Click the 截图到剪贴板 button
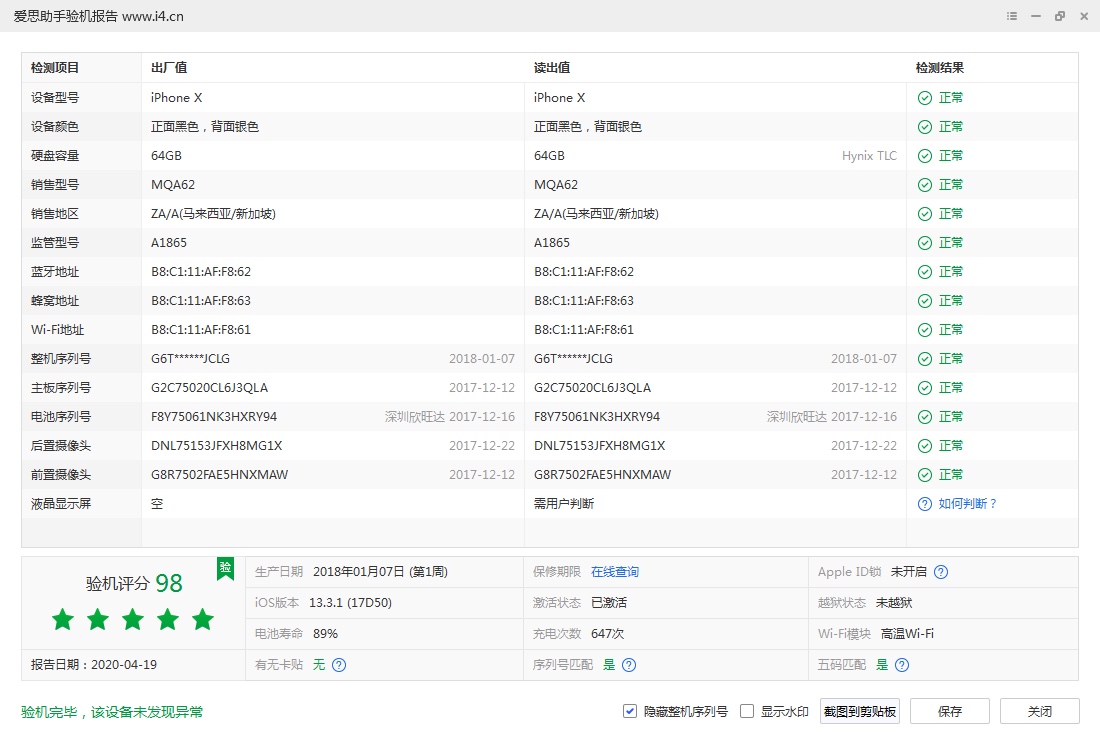 tap(860, 711)
